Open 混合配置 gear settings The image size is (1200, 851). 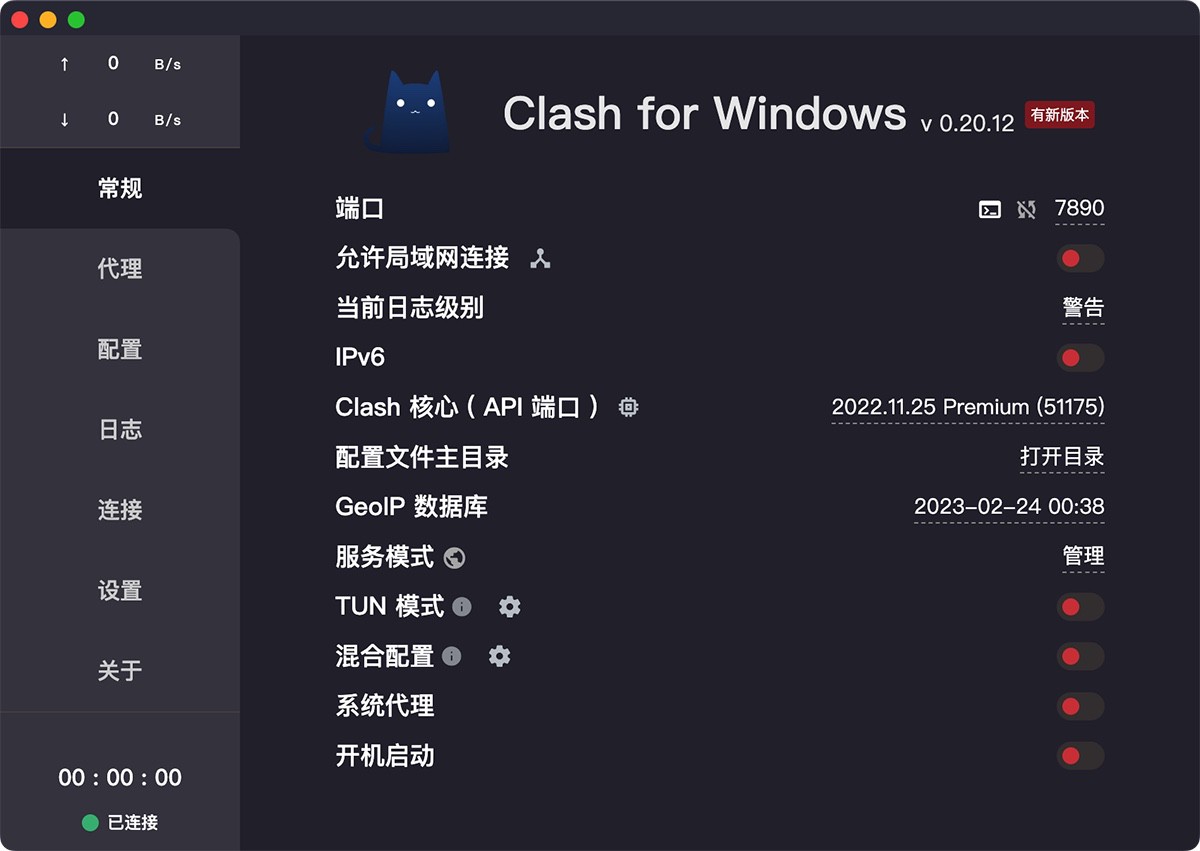[x=499, y=656]
